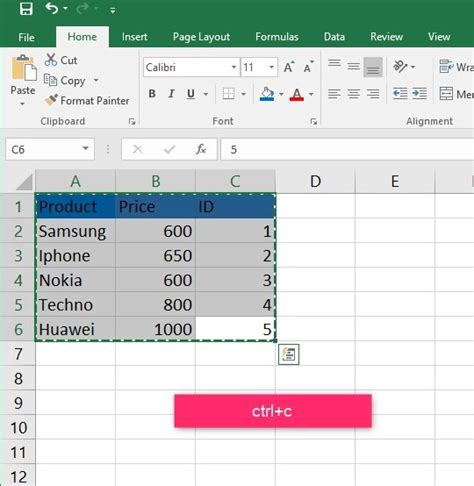The height and width of the screenshot is (486, 474).
Task: Toggle Italic formatting
Action: click(171, 94)
